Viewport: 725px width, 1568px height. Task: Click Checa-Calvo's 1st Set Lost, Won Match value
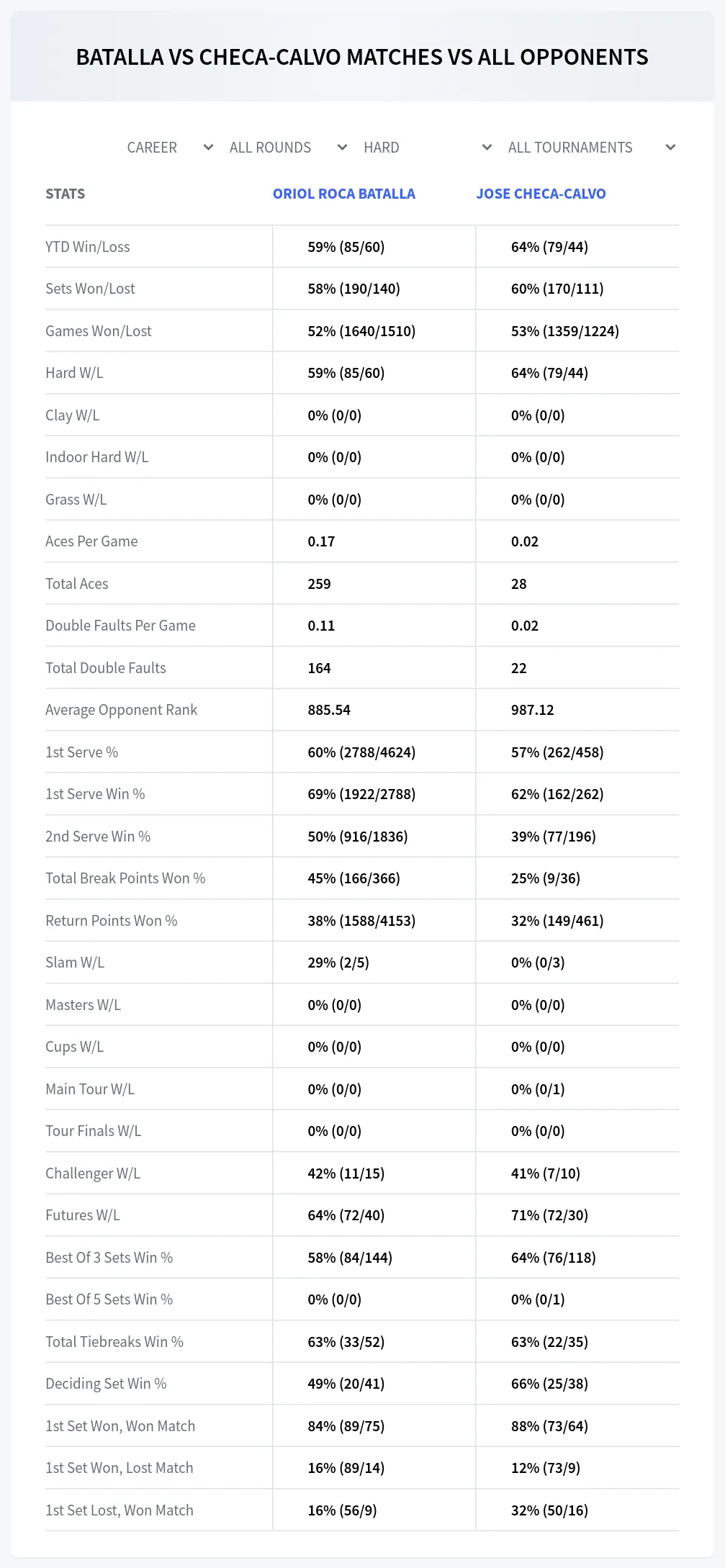(x=549, y=1510)
